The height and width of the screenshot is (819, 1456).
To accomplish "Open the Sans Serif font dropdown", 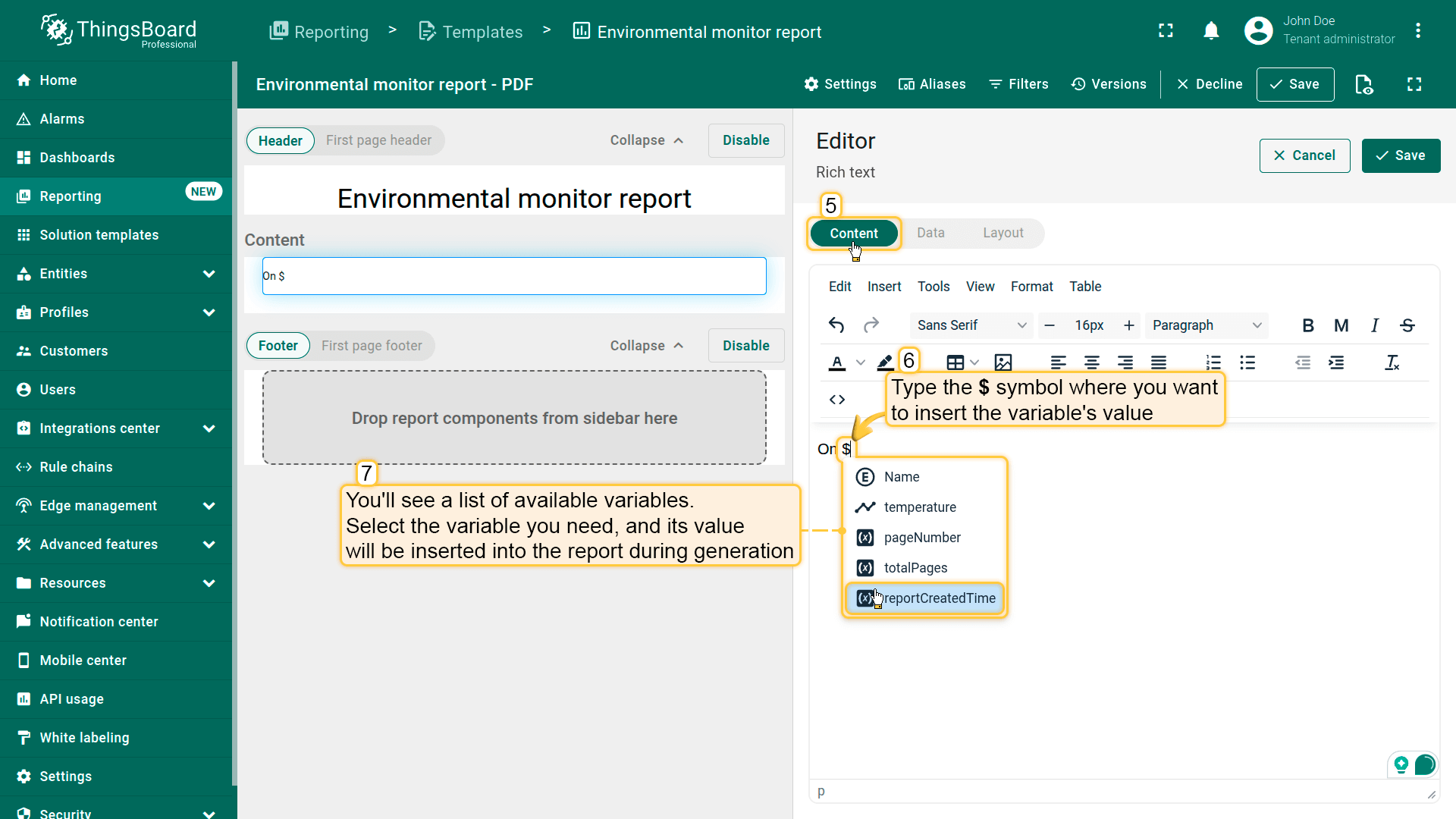I will point(971,325).
